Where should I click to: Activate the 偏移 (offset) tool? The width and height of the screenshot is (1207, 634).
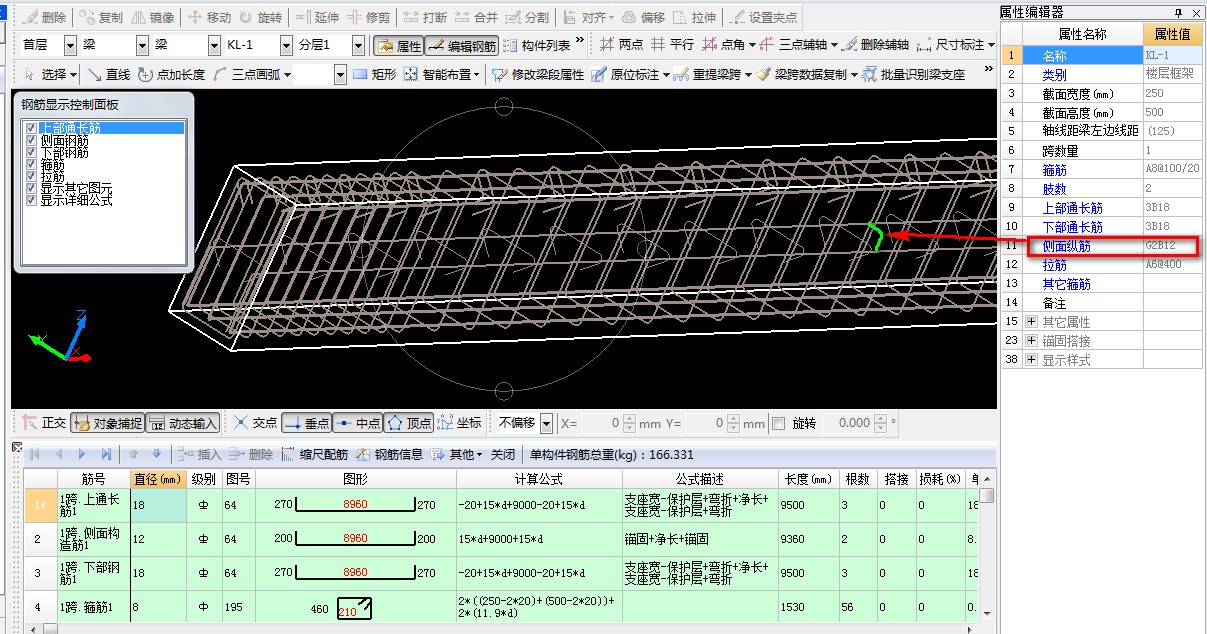click(x=643, y=18)
